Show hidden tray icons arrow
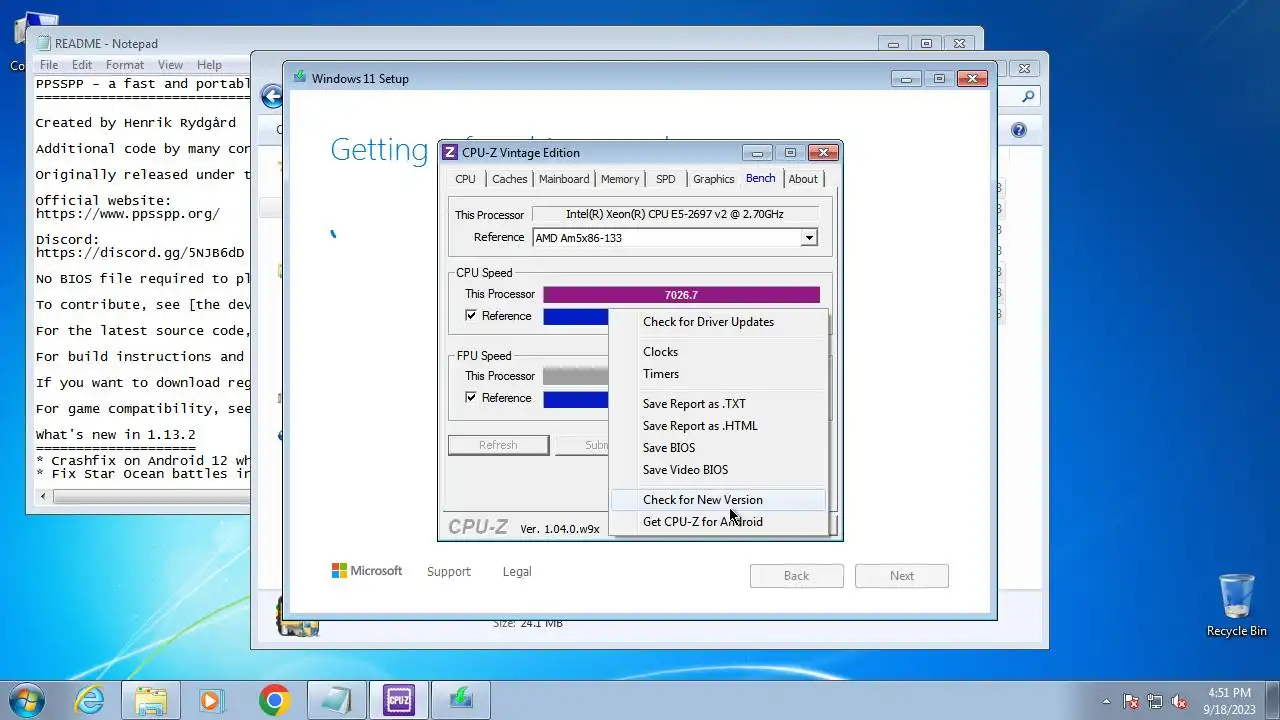The image size is (1280, 720). pos(1106,701)
